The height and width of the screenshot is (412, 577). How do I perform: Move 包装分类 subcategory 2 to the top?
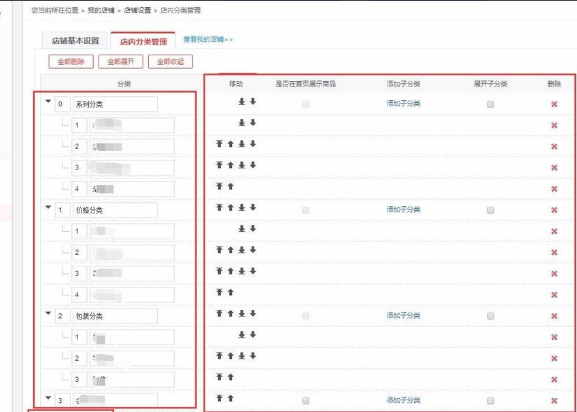pyautogui.click(x=220, y=356)
